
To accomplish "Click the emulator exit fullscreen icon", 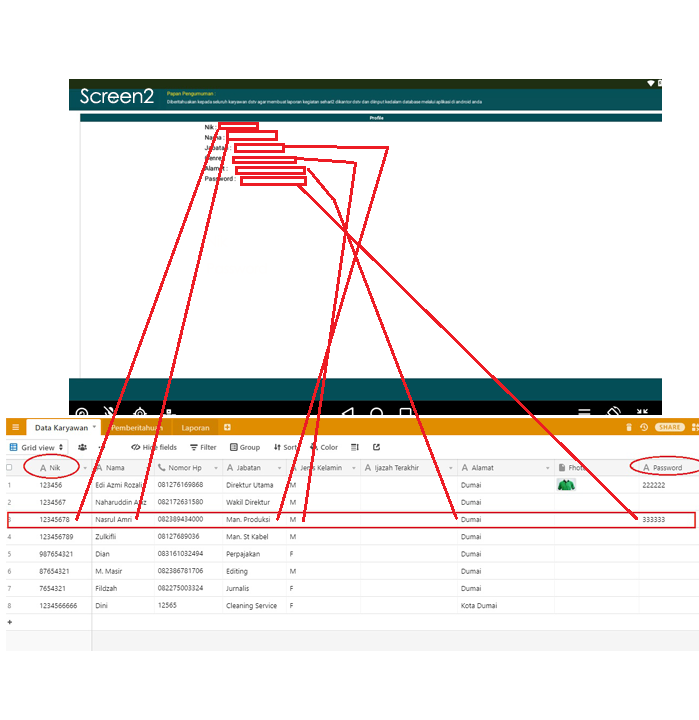I will point(642,411).
